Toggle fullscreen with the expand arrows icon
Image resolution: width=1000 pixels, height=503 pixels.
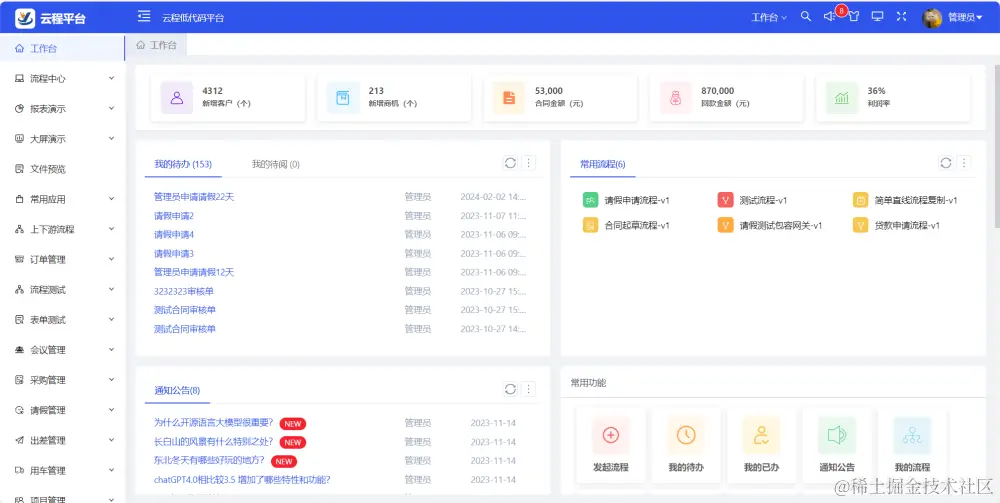(x=901, y=17)
